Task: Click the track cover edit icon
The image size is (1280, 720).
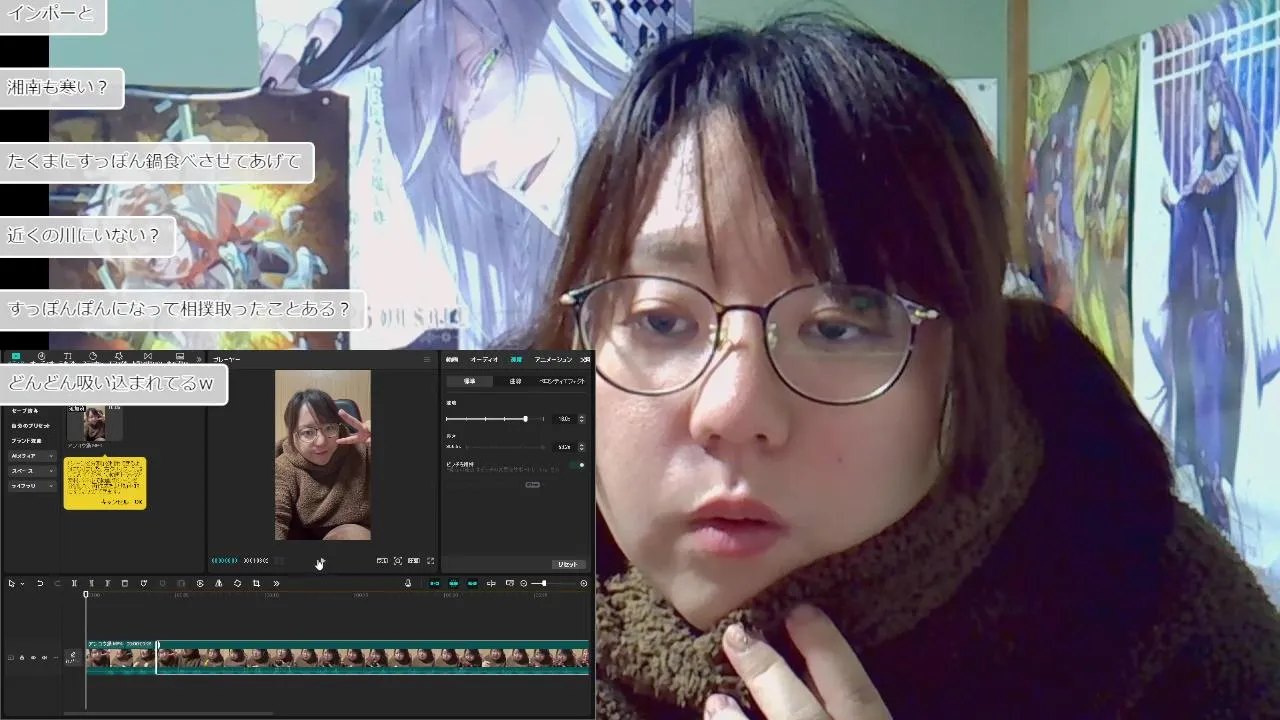Action: click(x=72, y=657)
